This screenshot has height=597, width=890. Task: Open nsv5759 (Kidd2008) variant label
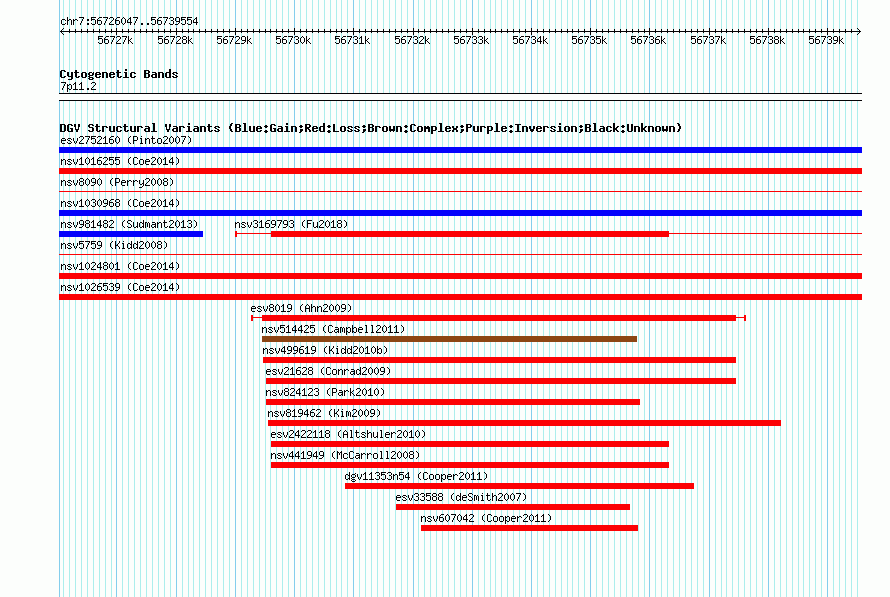(x=114, y=245)
